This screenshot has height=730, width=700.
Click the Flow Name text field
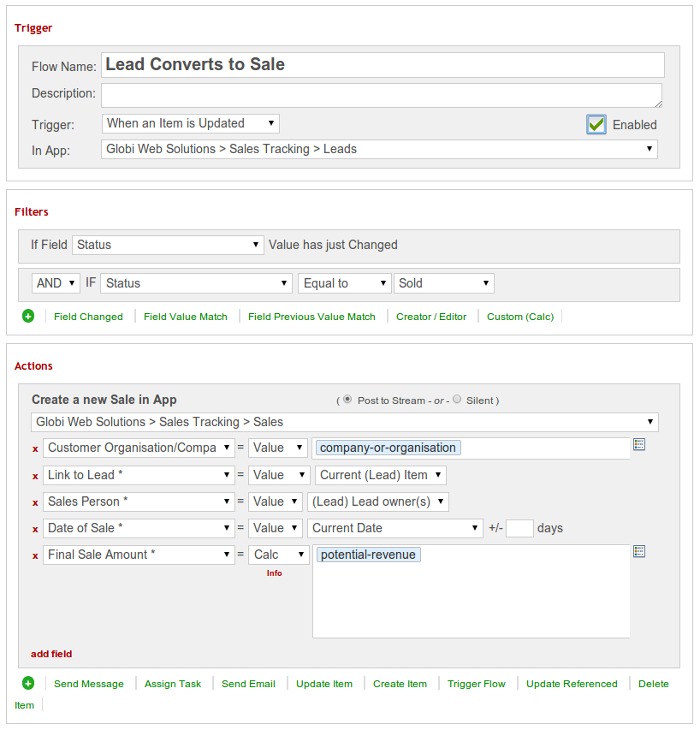click(x=382, y=65)
